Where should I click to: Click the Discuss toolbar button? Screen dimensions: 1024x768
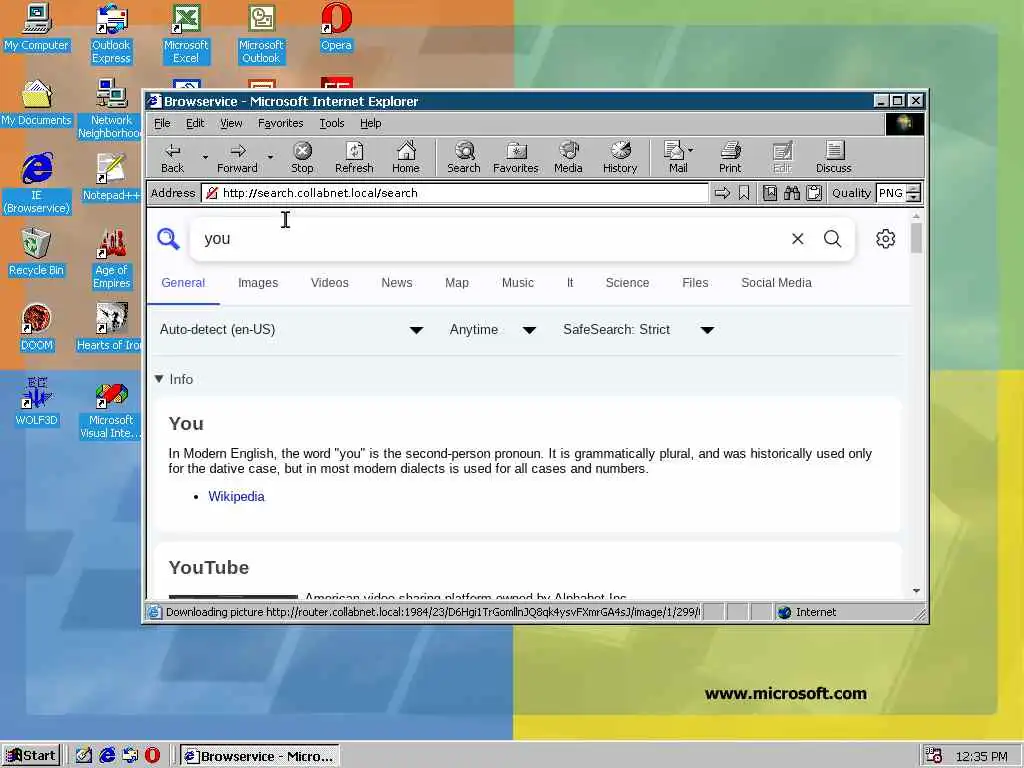coord(833,158)
